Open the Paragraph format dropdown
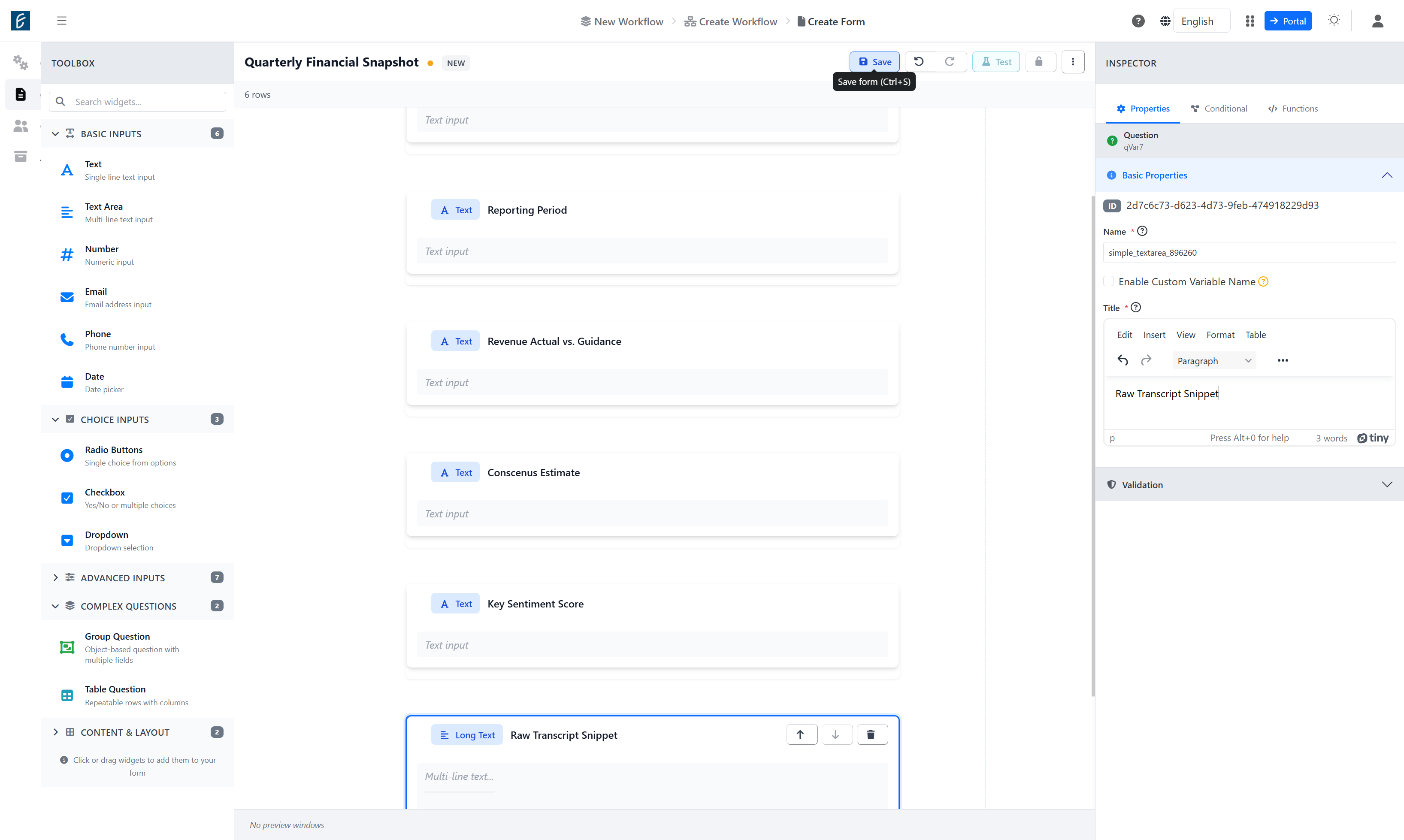Screen dimensions: 1404x840 [x=1214, y=360]
